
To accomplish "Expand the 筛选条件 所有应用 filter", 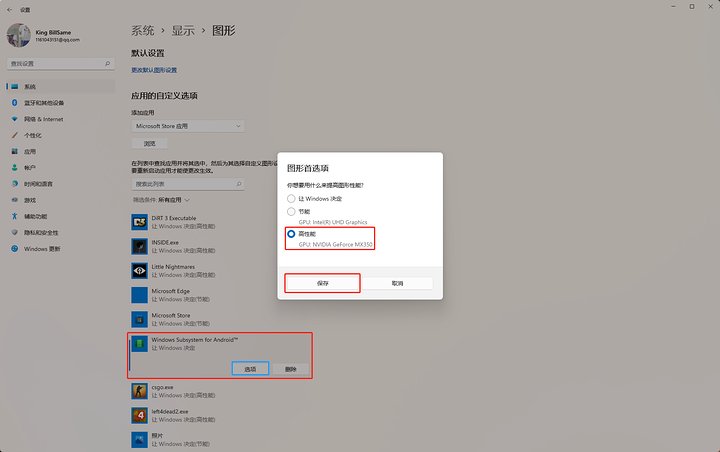I will (162, 200).
